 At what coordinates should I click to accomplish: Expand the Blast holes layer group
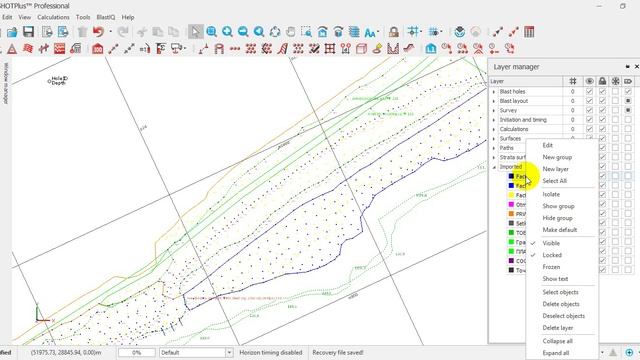pyautogui.click(x=494, y=92)
